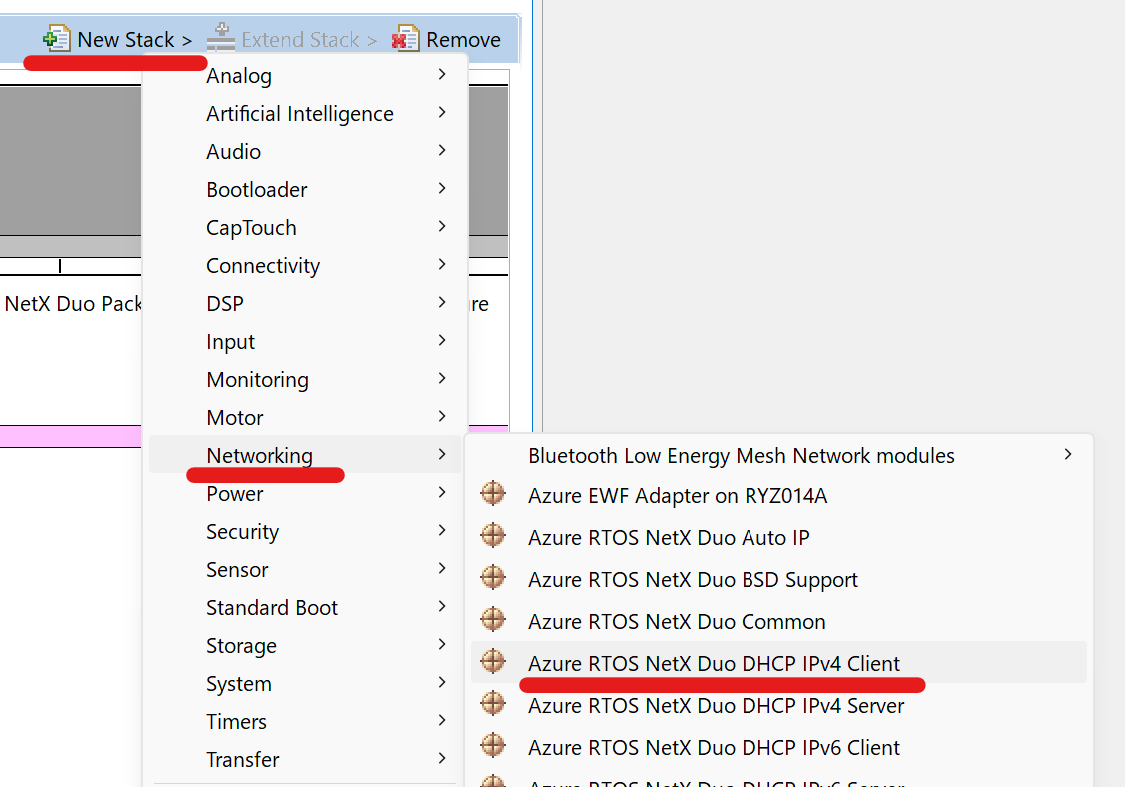Image resolution: width=1125 pixels, height=787 pixels.
Task: Select the Azure RTOS NetX Duo DHCP IPv4 Client icon
Action: [x=493, y=661]
